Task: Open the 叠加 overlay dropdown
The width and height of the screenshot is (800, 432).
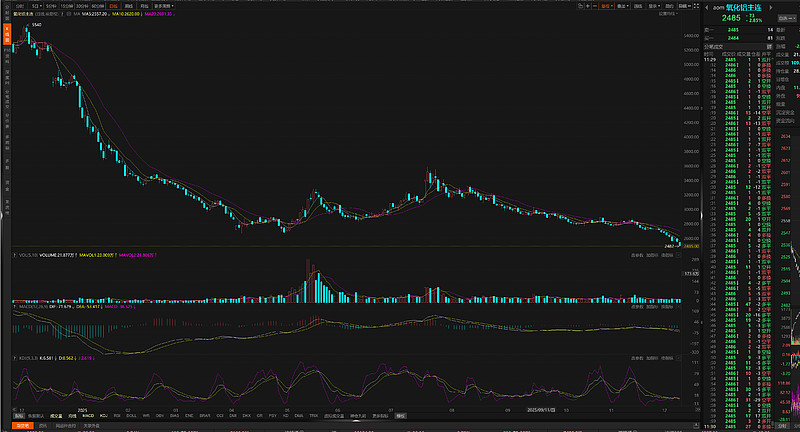Action: point(623,6)
